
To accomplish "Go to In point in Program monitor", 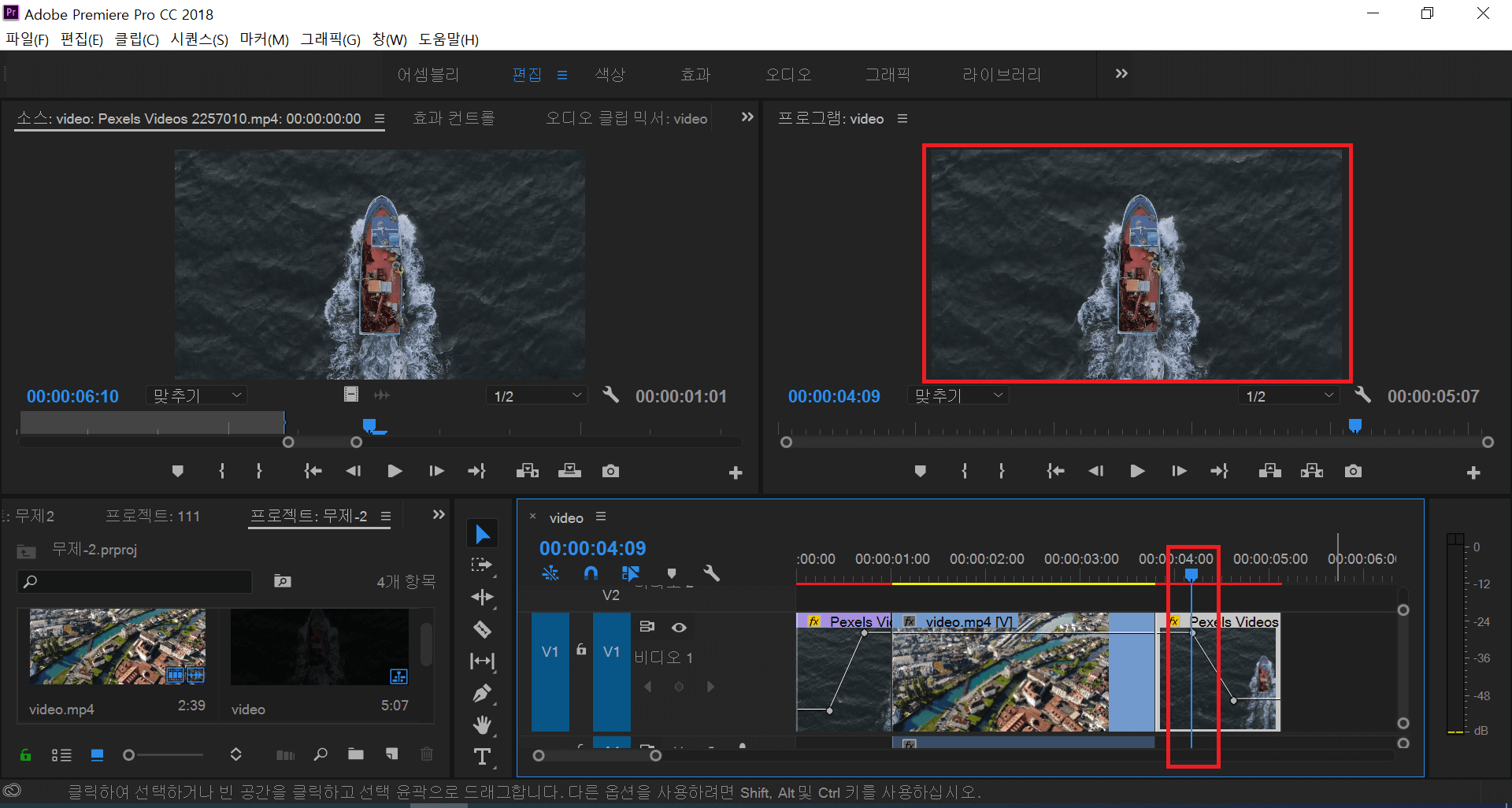I will pyautogui.click(x=1055, y=471).
